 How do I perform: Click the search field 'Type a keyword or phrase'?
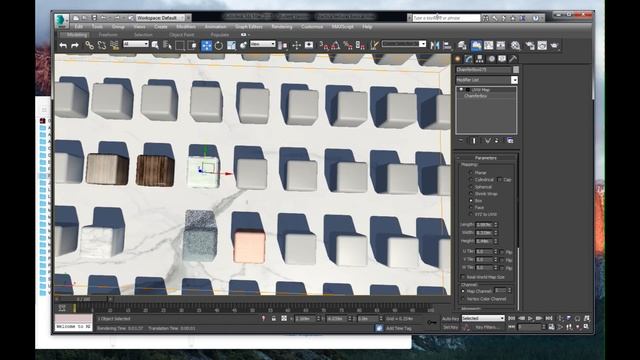pos(446,18)
